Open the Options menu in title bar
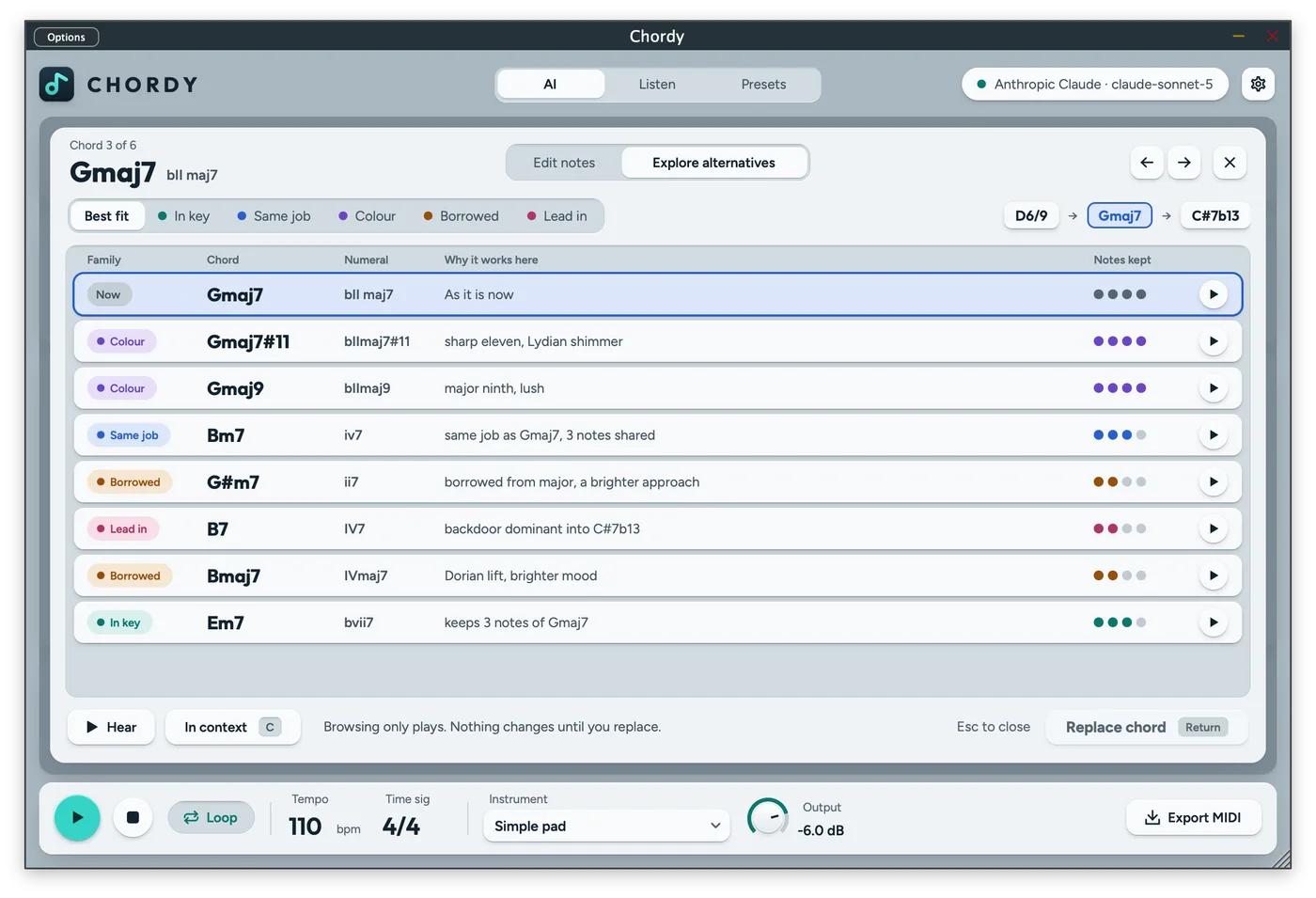Screen dimensions: 1316x898 (66, 37)
